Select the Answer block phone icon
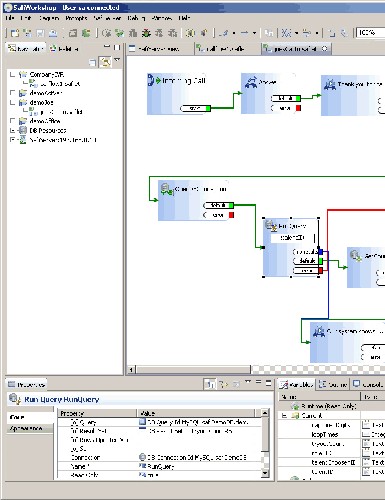 tap(251, 82)
